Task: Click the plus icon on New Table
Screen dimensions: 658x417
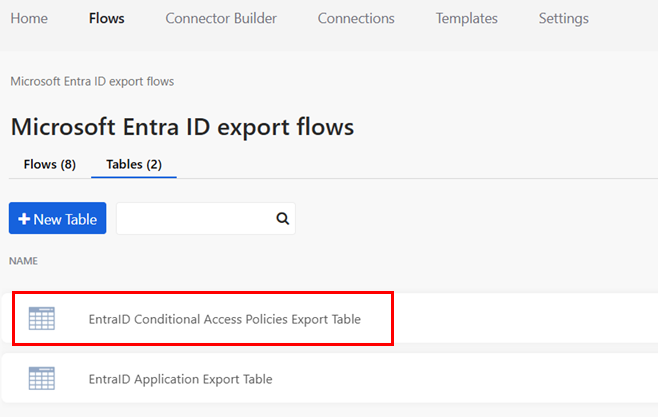Action: 24,219
